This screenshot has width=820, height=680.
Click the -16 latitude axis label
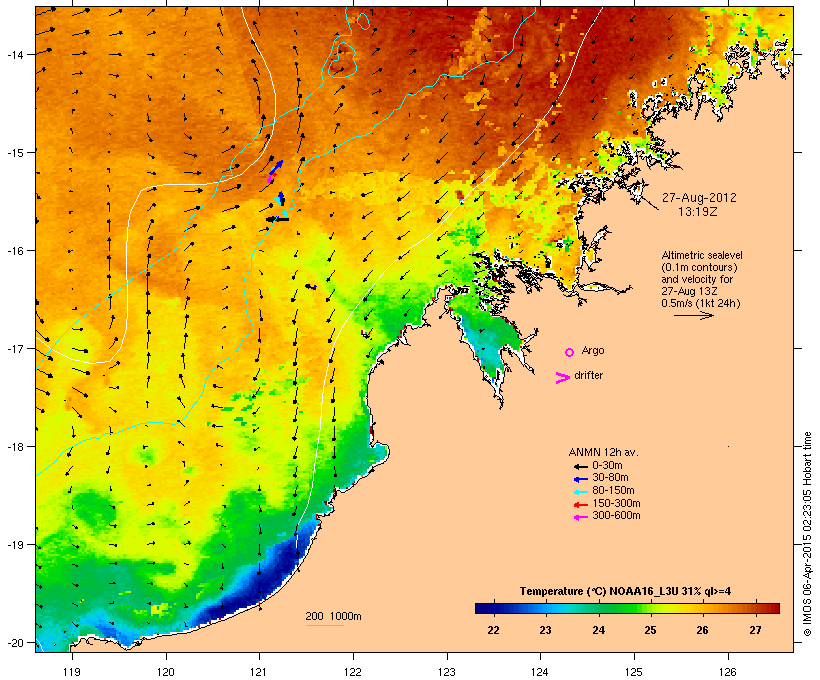(x=14, y=251)
